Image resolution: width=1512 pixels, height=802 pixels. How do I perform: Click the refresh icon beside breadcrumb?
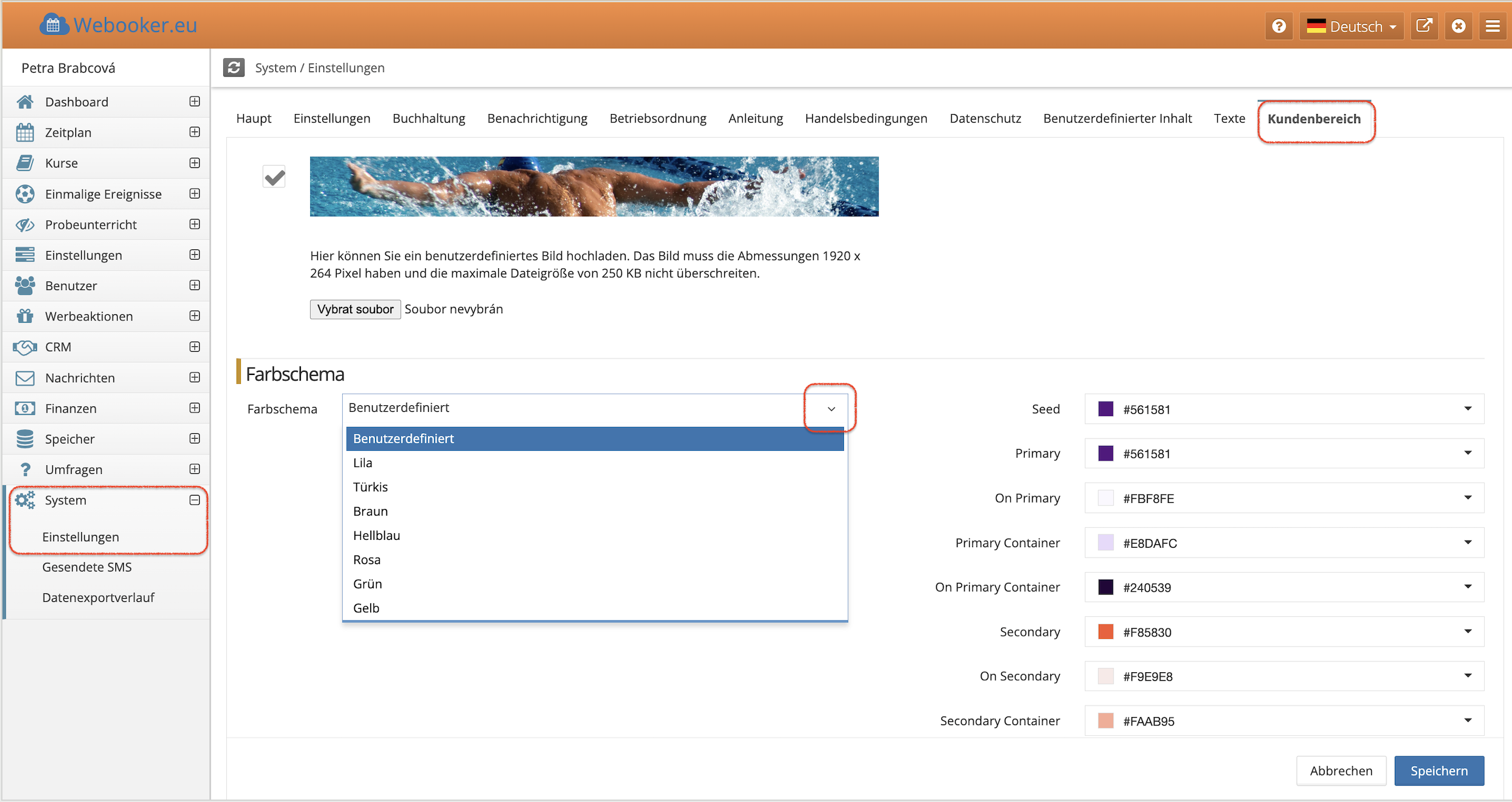[x=234, y=67]
